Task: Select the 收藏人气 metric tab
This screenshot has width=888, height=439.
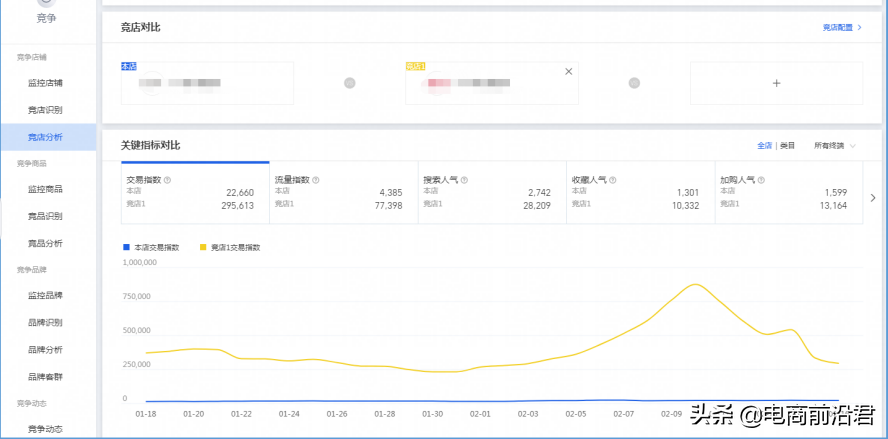Action: [x=641, y=193]
